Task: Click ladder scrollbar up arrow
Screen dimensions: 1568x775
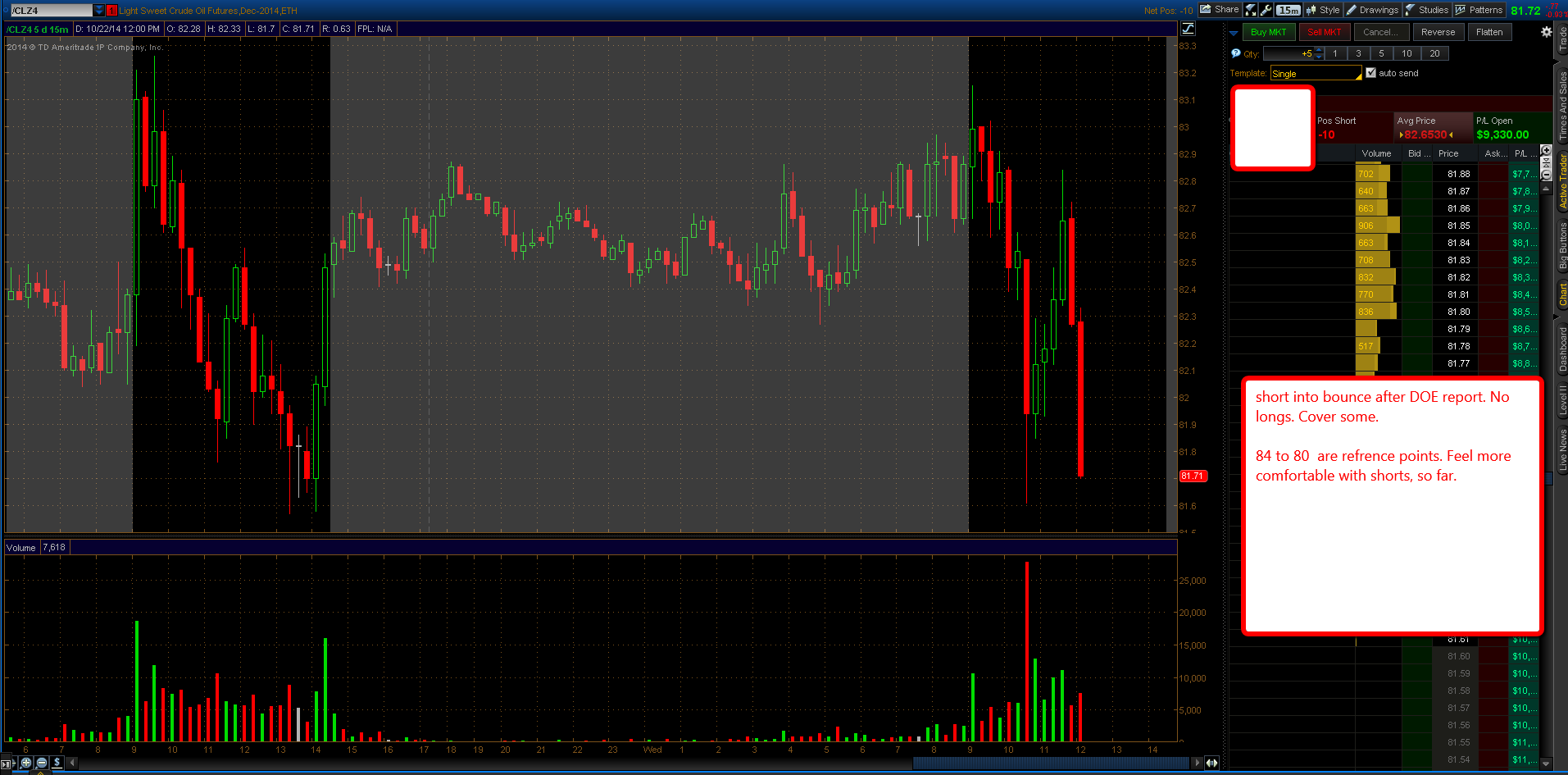Action: (1546, 189)
